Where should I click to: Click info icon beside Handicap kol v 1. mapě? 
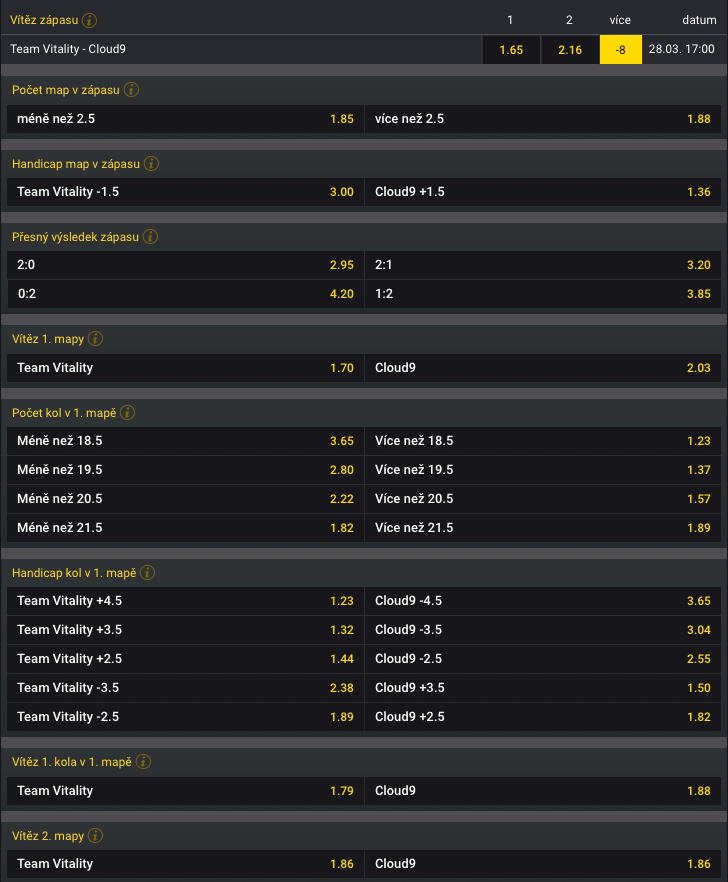coord(148,573)
